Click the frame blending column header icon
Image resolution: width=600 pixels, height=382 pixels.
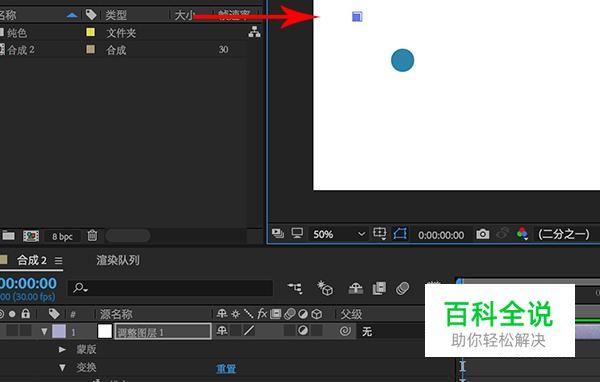click(276, 314)
